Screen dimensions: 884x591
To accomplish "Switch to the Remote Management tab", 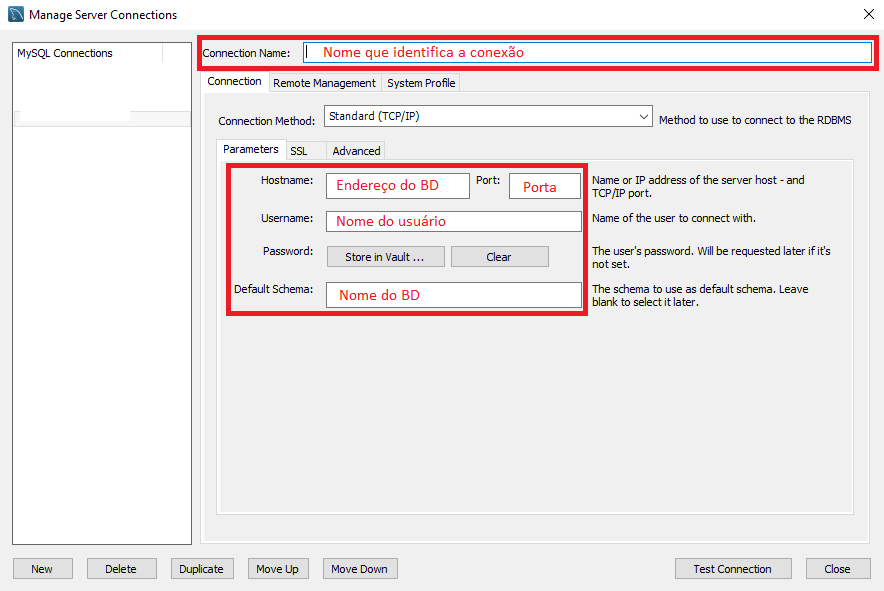I will click(x=324, y=83).
